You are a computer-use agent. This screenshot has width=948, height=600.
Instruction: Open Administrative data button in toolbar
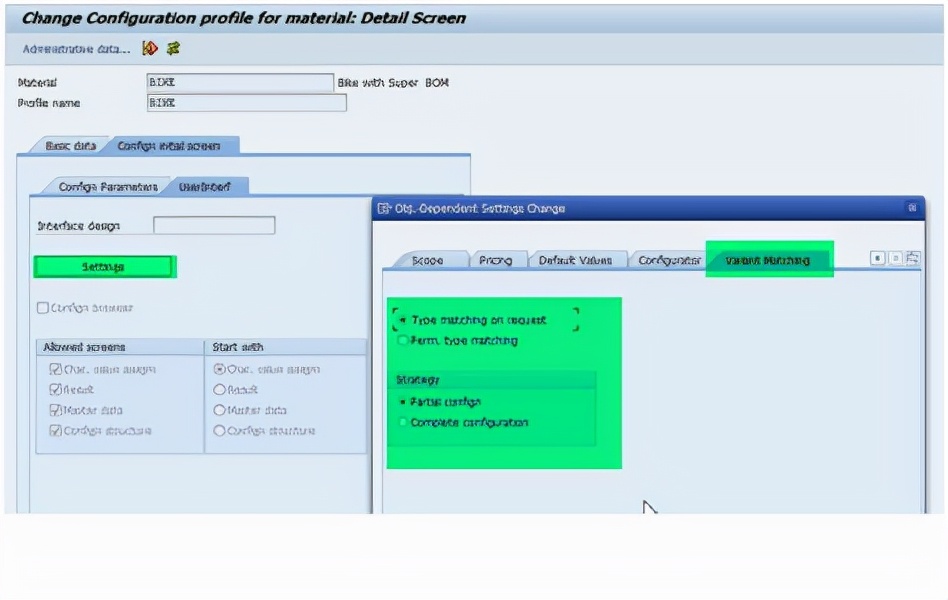pos(76,49)
